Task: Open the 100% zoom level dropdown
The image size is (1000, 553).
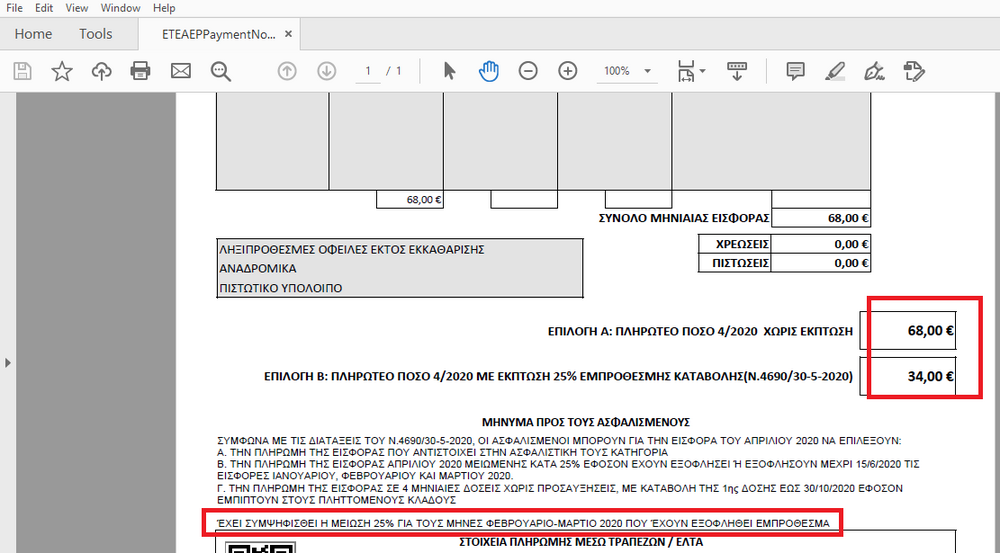Action: coord(648,71)
